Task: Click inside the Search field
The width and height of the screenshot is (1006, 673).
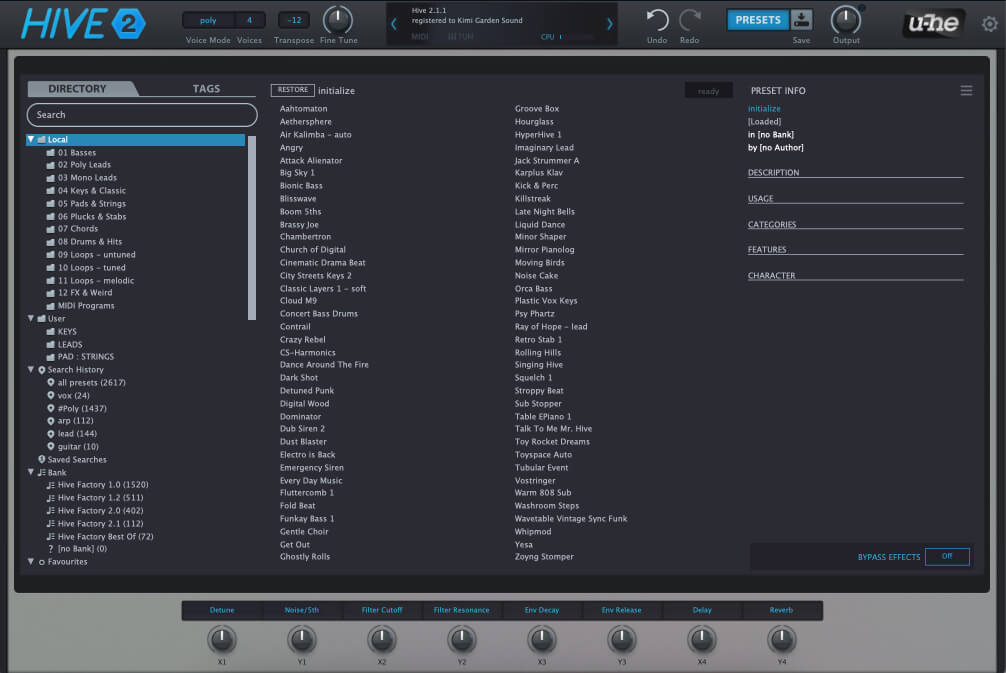Action: point(141,115)
